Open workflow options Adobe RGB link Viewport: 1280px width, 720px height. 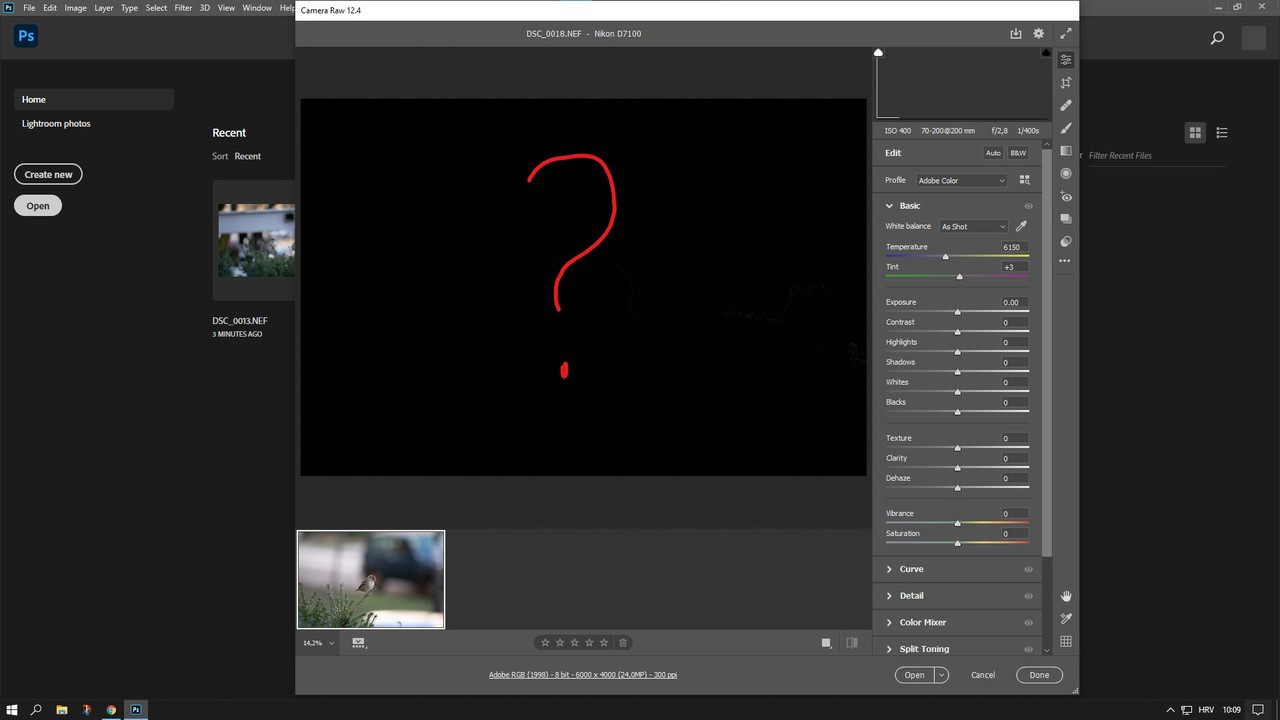point(583,675)
